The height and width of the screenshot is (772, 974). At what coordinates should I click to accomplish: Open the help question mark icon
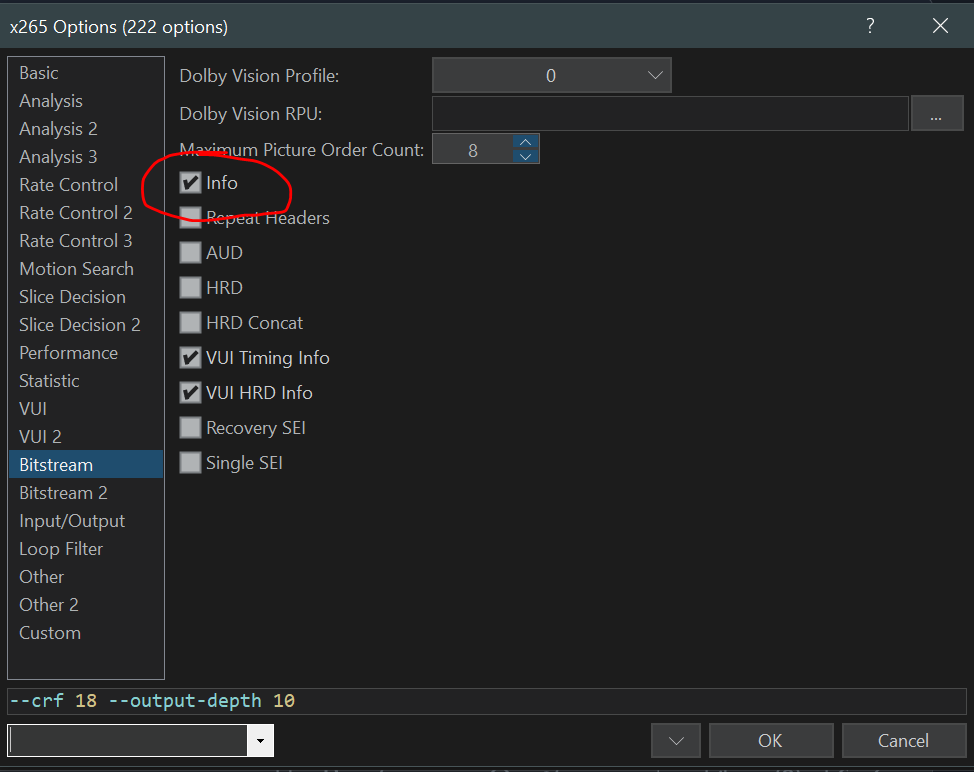coord(869,26)
